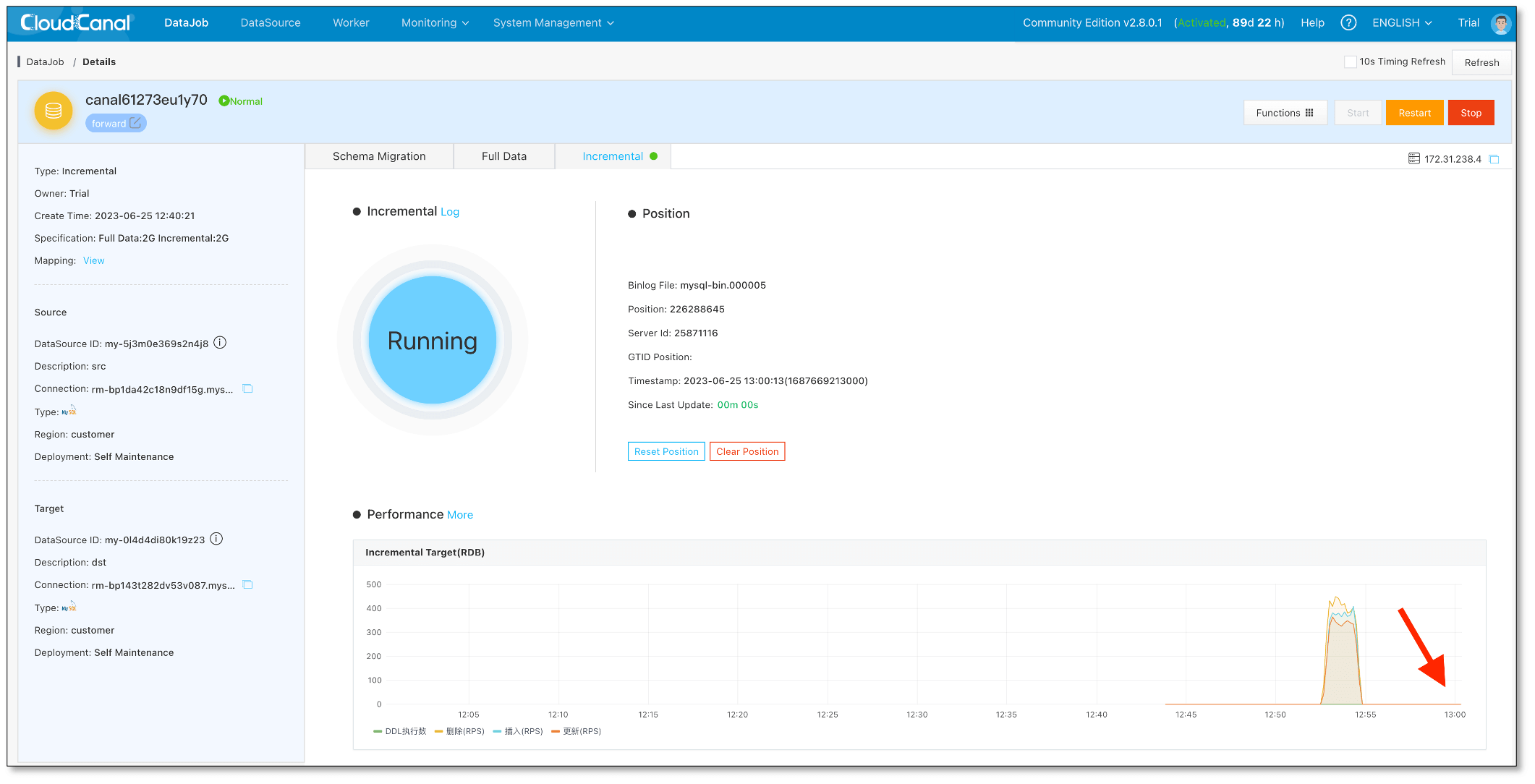Enable the 10s Timing Refresh checkbox
The image size is (1535, 784).
pos(1350,62)
